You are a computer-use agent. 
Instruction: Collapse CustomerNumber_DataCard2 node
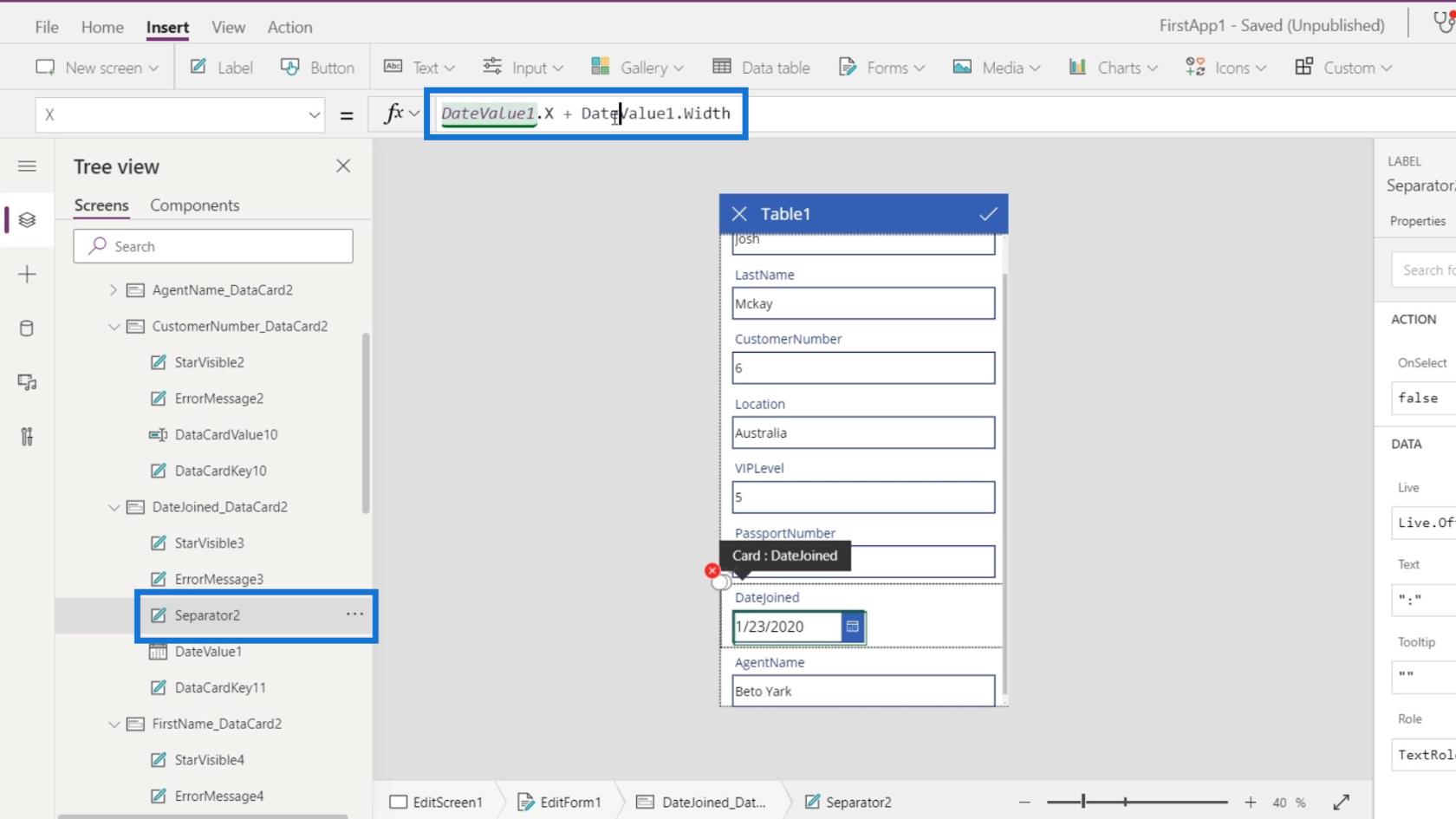pyautogui.click(x=114, y=327)
